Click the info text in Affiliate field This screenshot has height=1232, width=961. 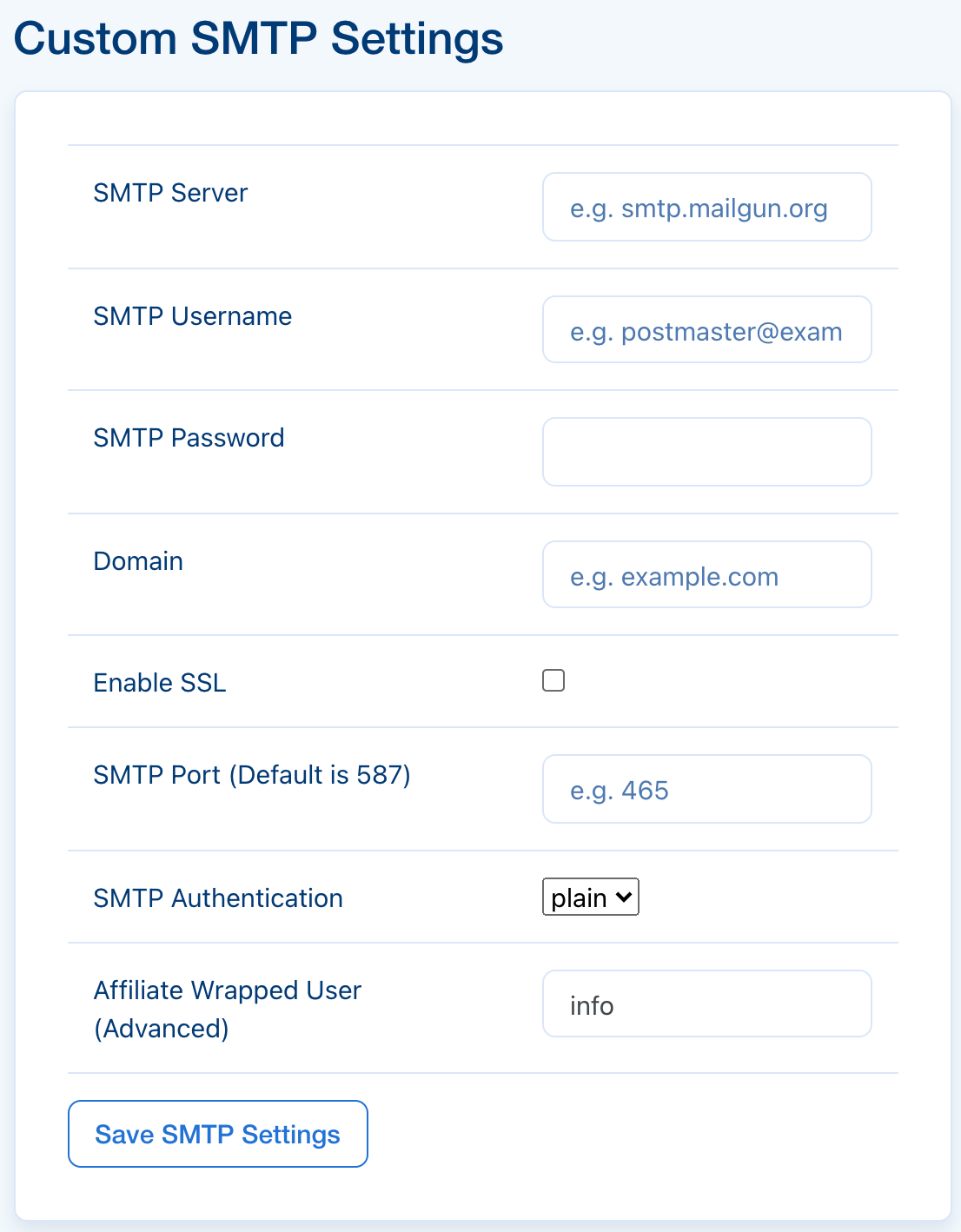coord(592,1003)
